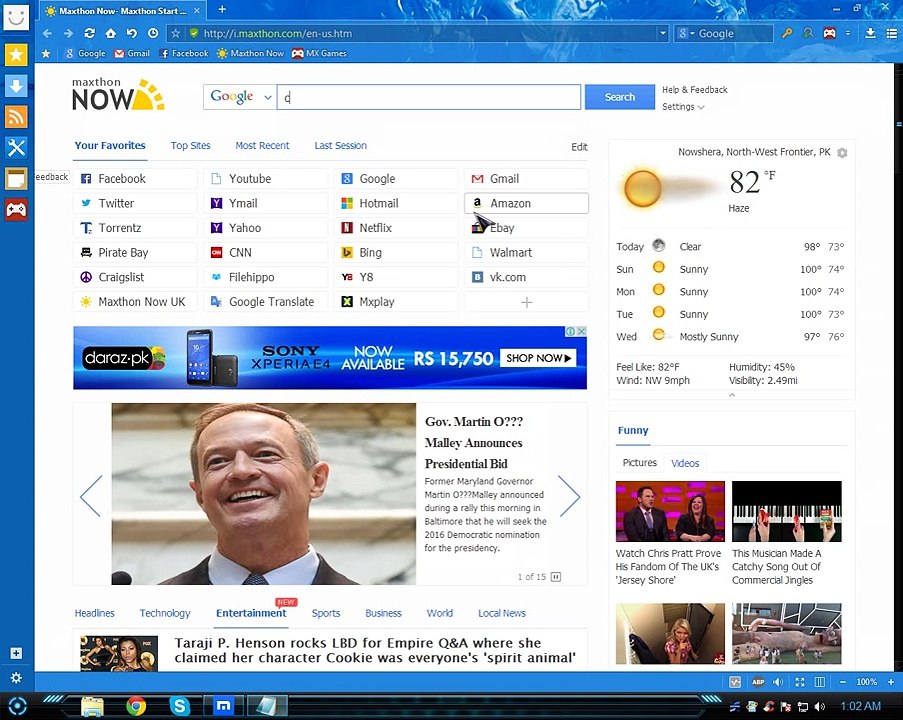Mute browser sound from status bar
Viewport: 903px width, 720px height.
coord(778,682)
